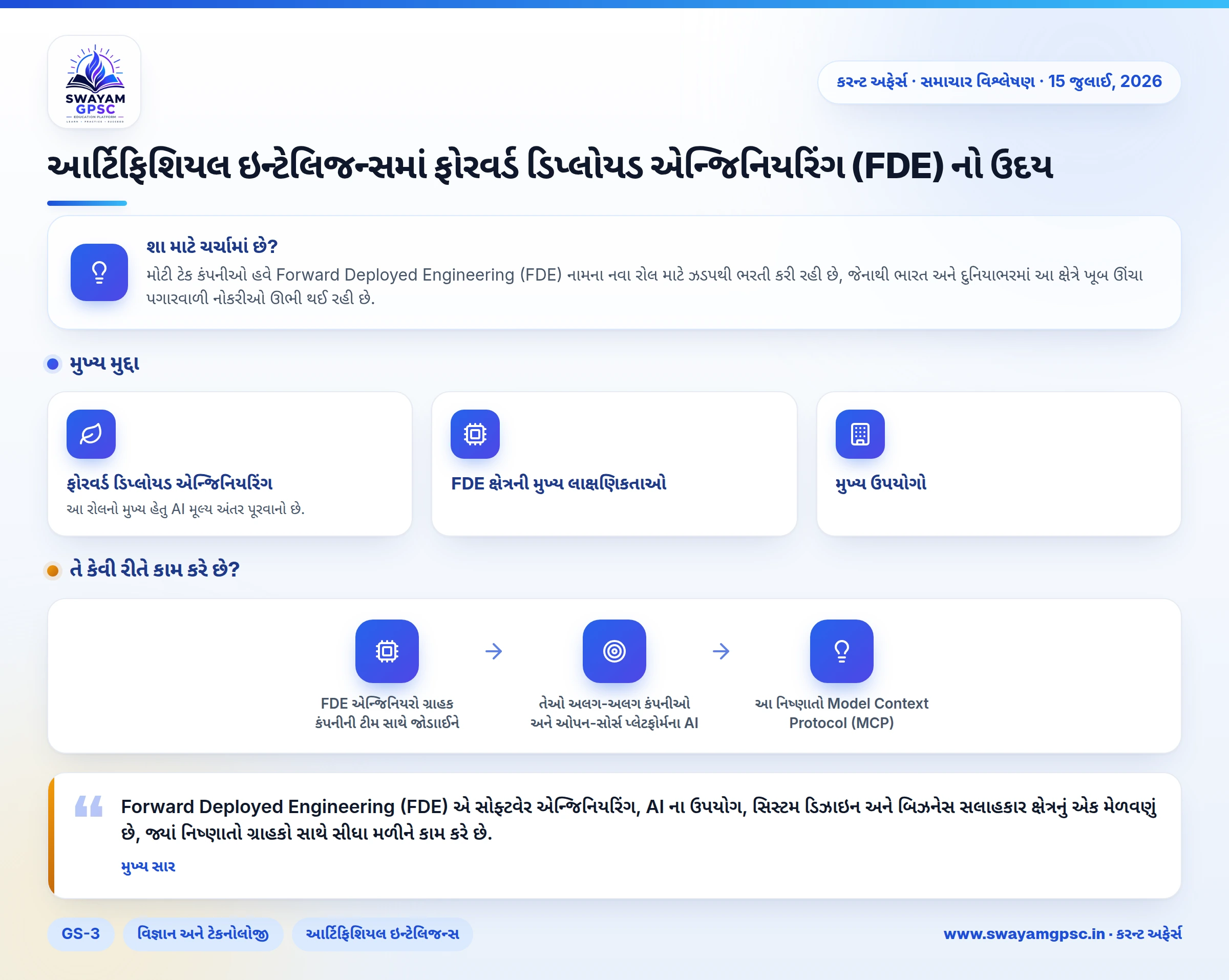Click the કરન્ટ અફેર્સ date pill dated 15 જુલાઈ, 2026
The image size is (1229, 980).
point(999,81)
